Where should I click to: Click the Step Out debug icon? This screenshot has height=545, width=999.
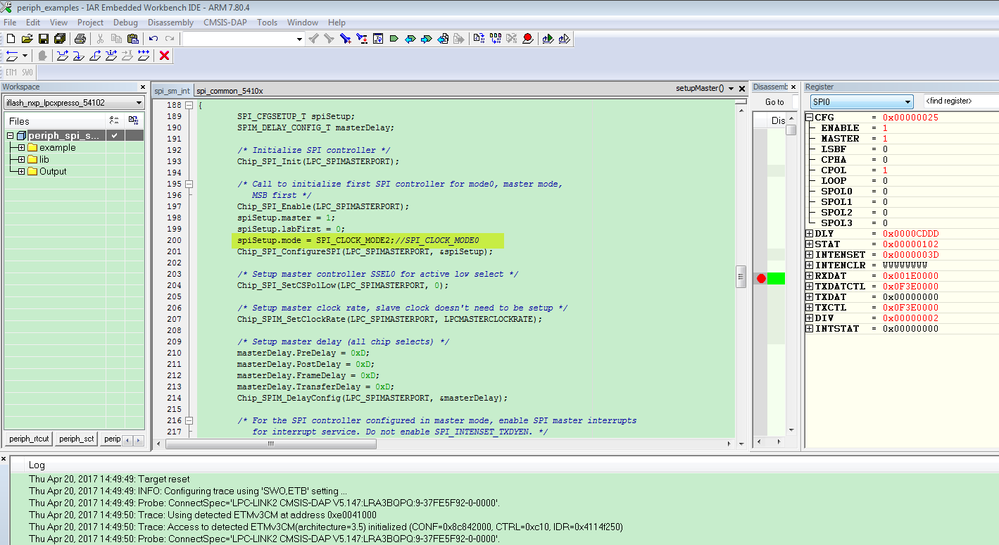coord(95,56)
